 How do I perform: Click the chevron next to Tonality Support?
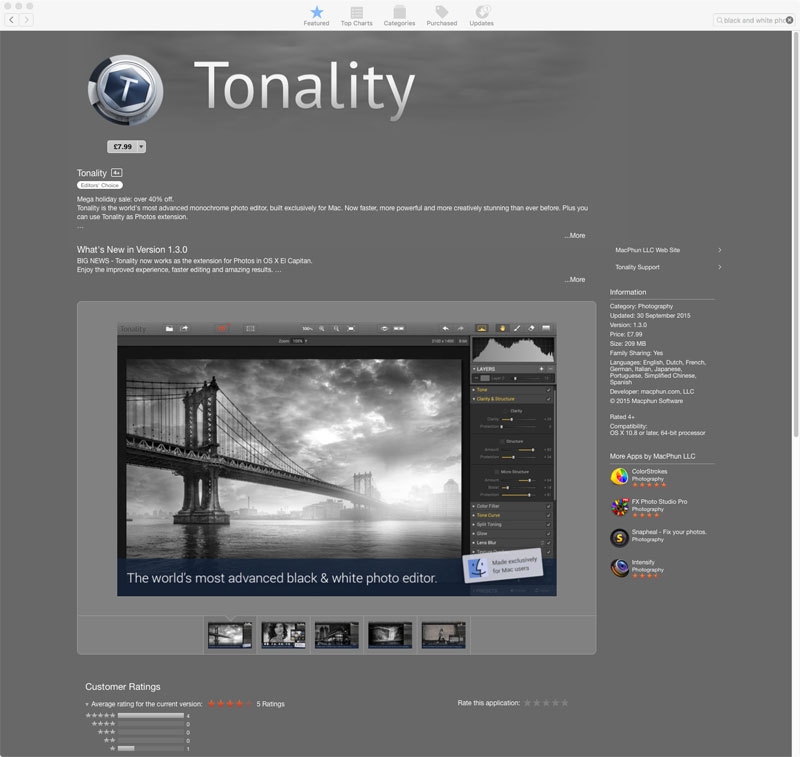719,267
